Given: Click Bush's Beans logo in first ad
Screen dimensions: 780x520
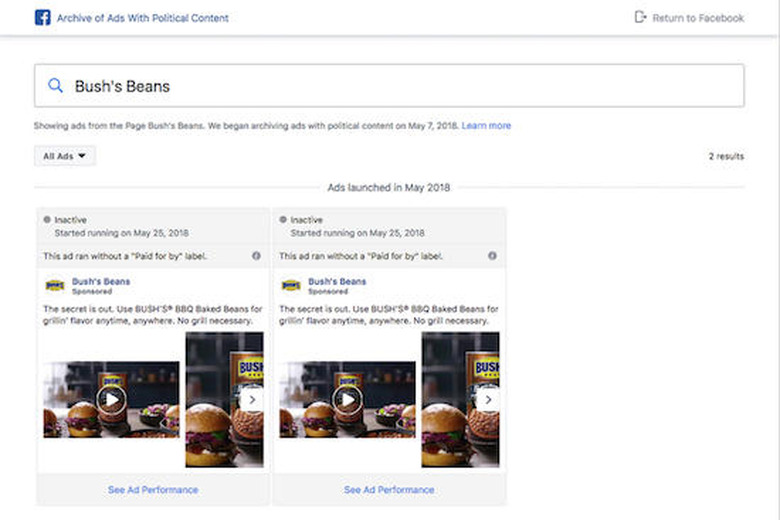Looking at the screenshot, I should pos(55,286).
